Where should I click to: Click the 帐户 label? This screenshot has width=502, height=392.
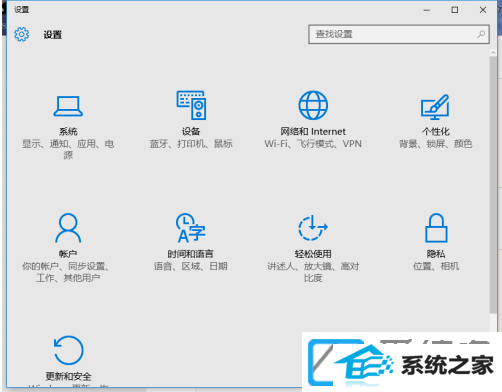tap(68, 254)
